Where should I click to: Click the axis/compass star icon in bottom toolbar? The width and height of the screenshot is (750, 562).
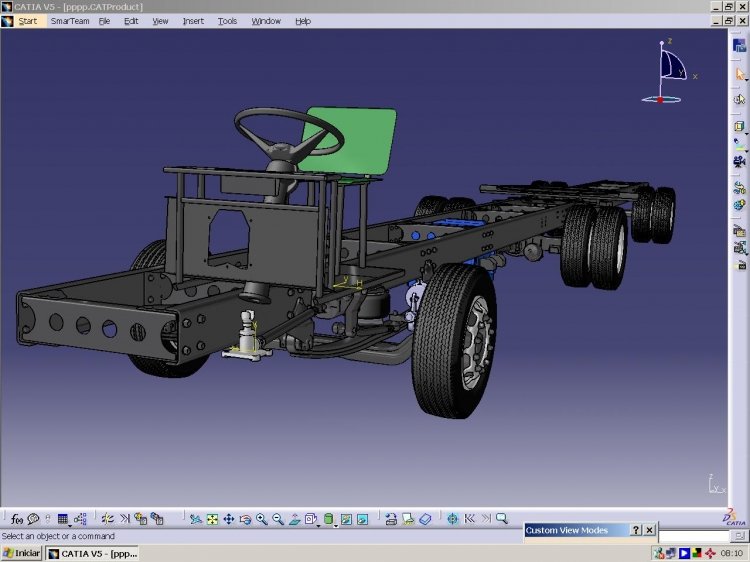pyautogui.click(x=108, y=519)
